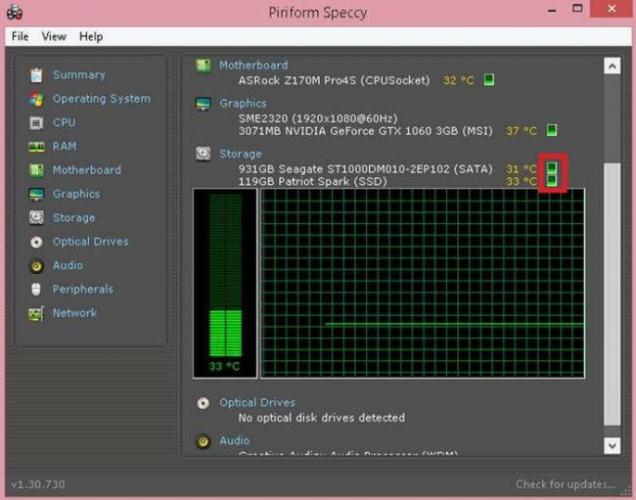Click Check for updates link
The image size is (636, 500).
[x=563, y=484]
